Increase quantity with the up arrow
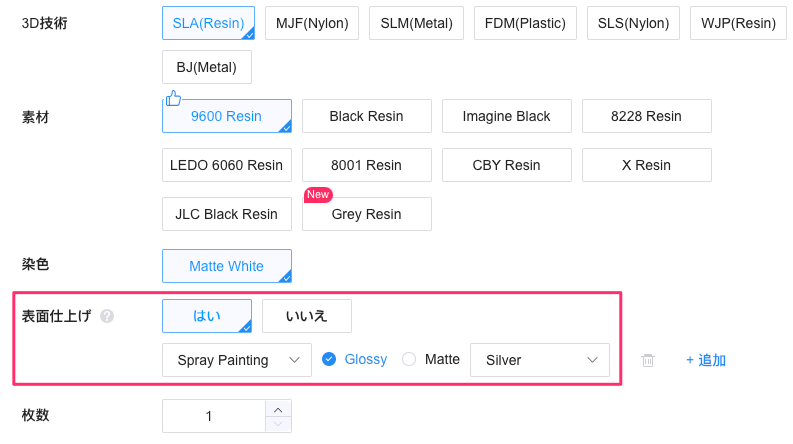The image size is (793, 444). coord(278,408)
